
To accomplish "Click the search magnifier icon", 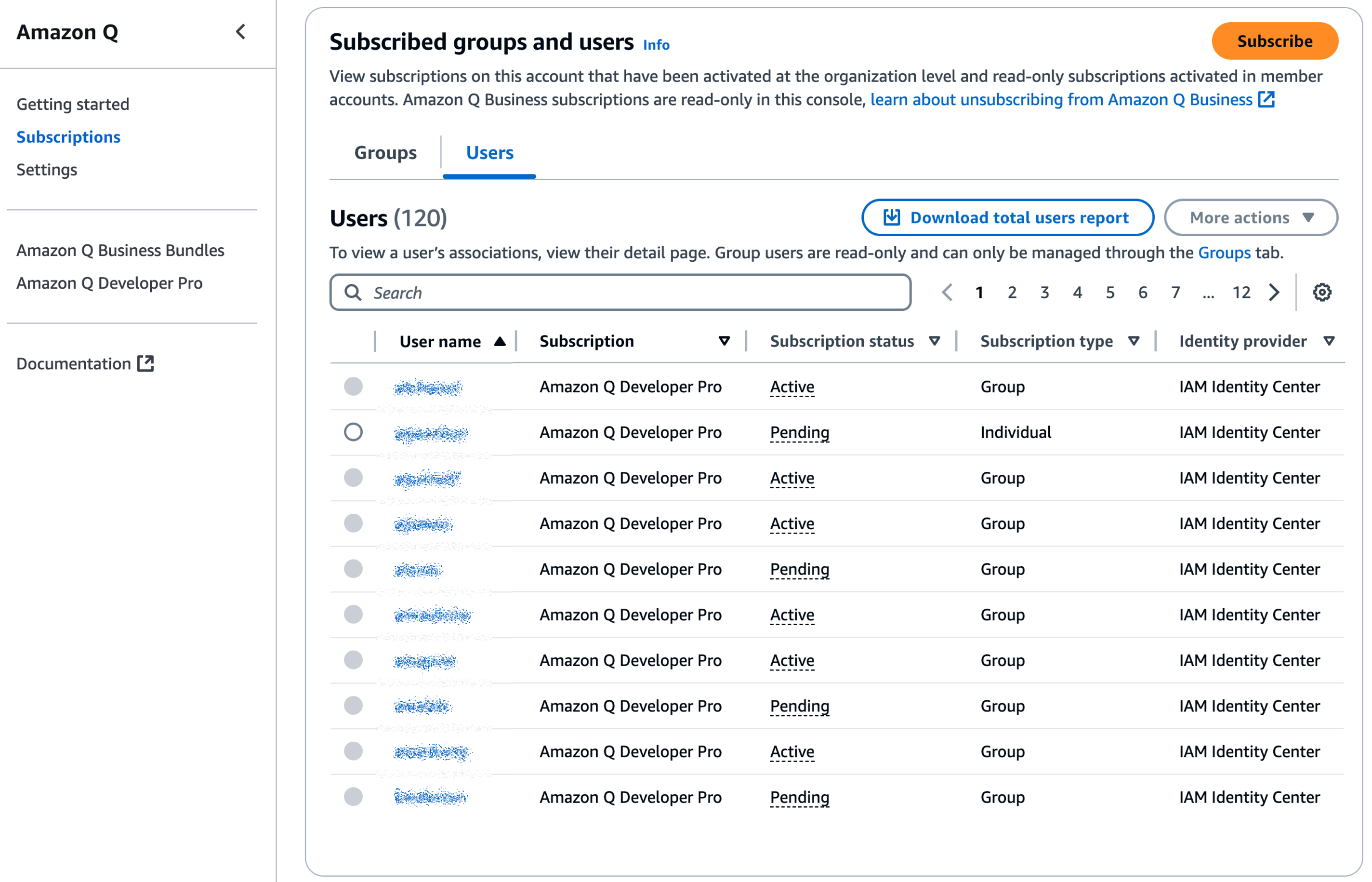I will pyautogui.click(x=353, y=292).
